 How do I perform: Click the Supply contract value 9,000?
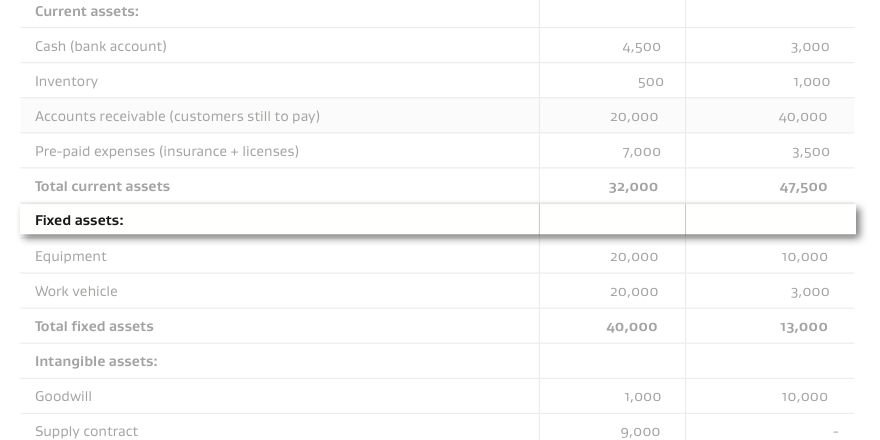click(x=640, y=432)
